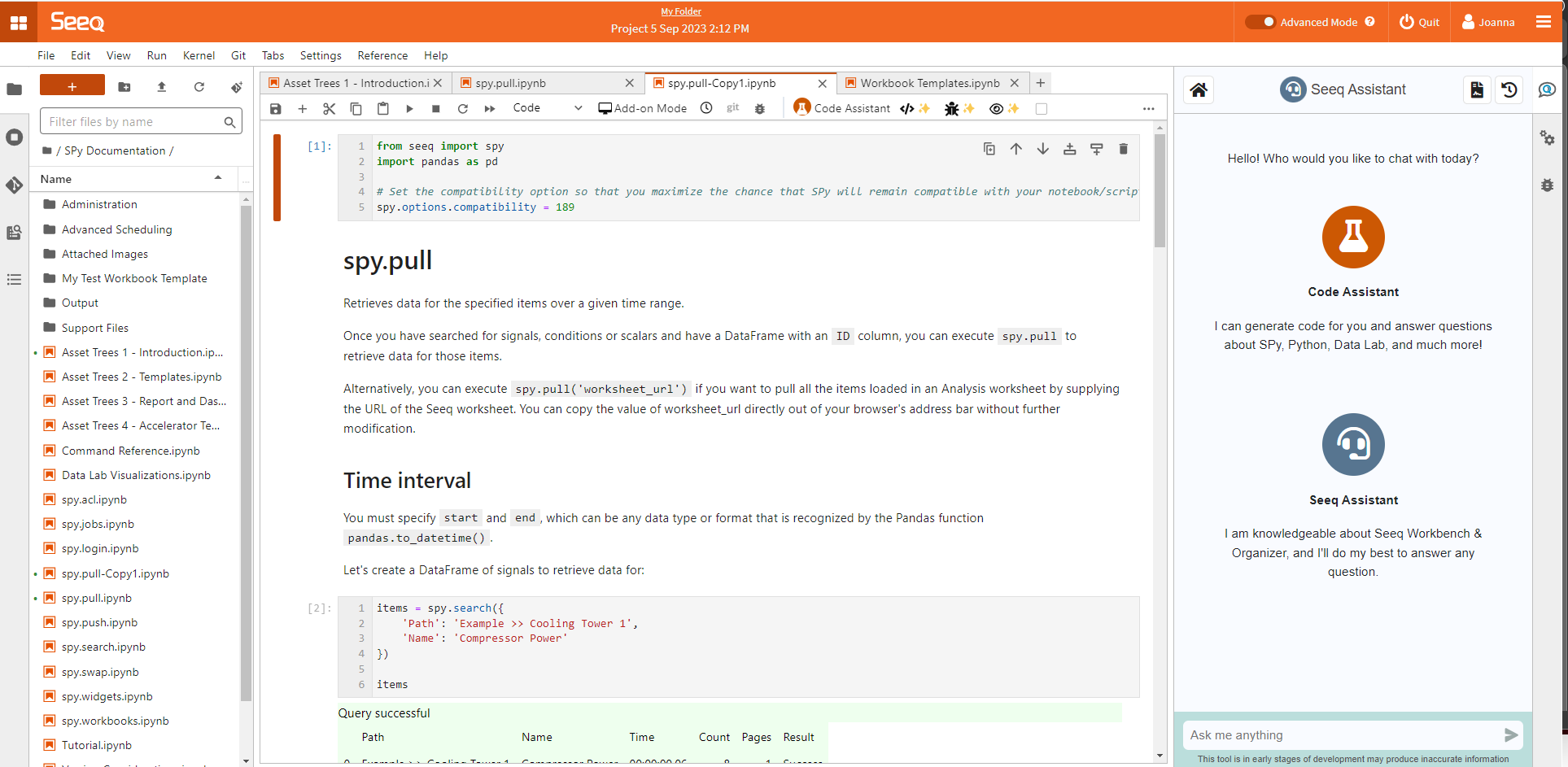Restart kernel and run all cells
Screen dimensions: 1568x767
point(490,108)
